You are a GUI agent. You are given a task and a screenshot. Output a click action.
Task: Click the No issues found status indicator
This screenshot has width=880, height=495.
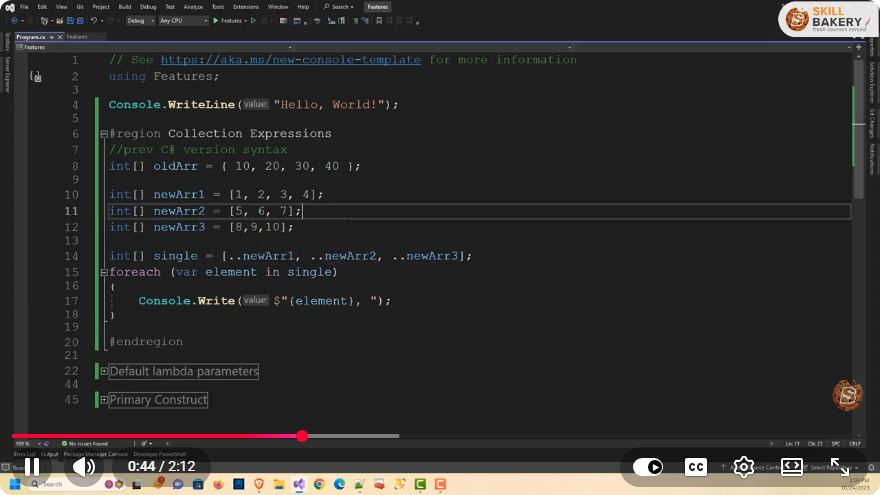point(85,443)
